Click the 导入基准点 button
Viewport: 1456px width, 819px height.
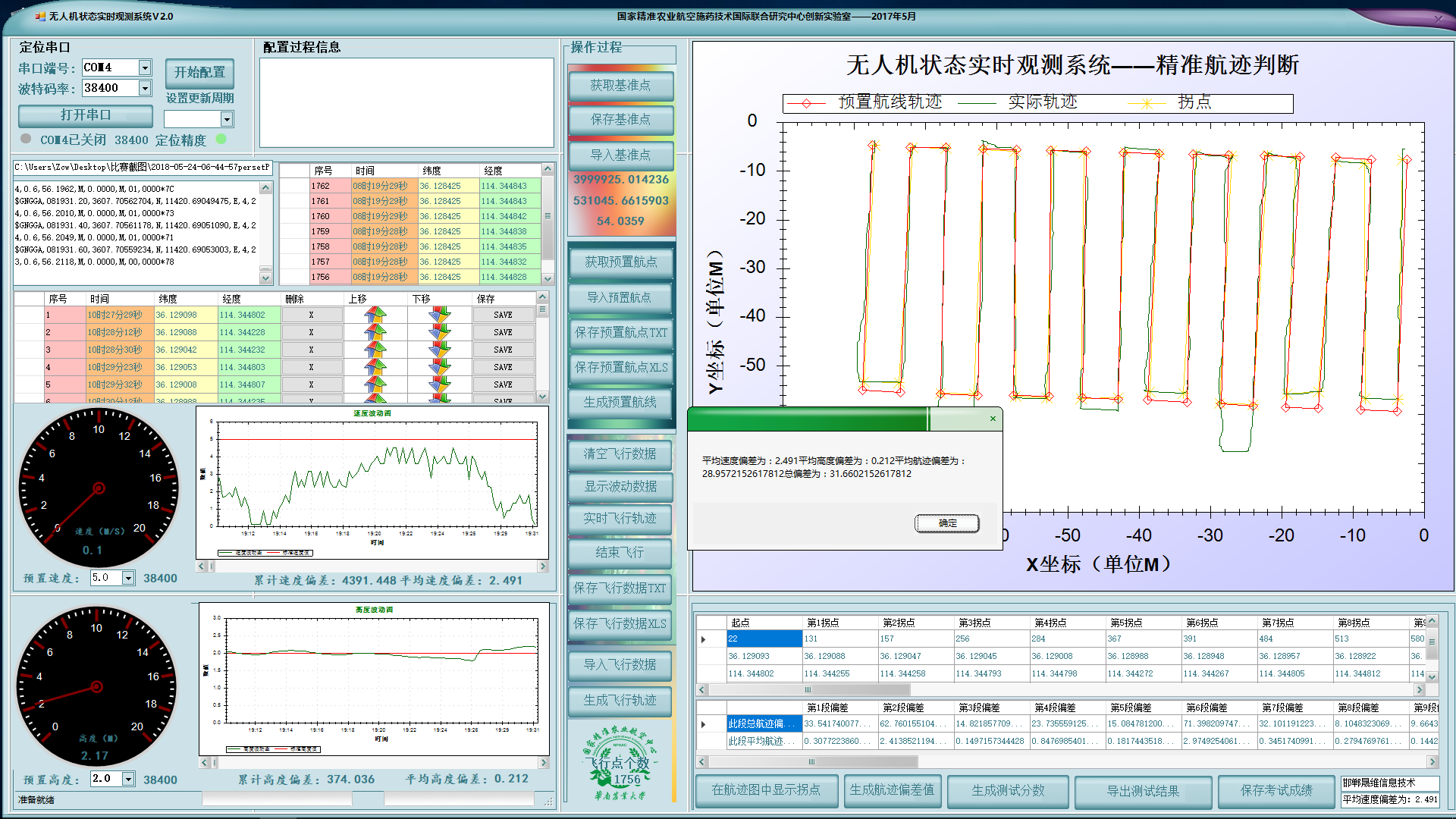pyautogui.click(x=620, y=155)
